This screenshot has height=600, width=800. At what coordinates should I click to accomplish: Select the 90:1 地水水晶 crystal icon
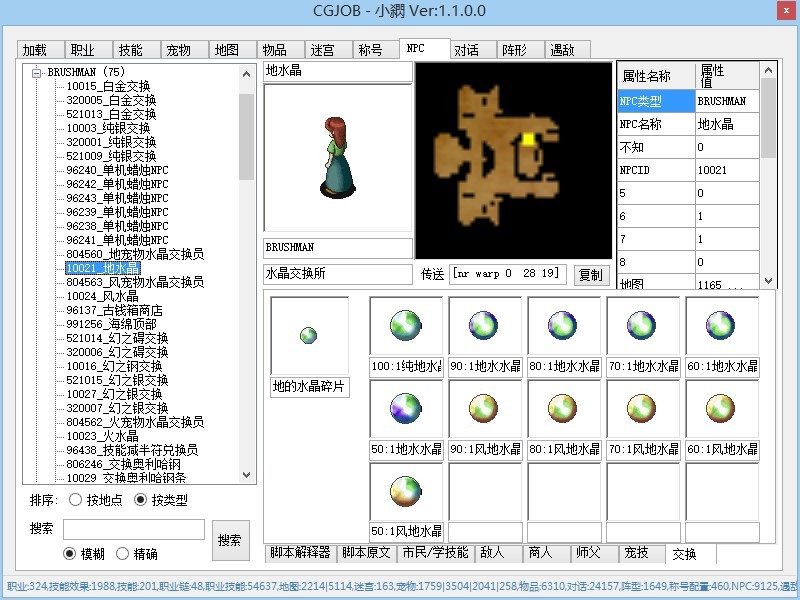click(x=484, y=326)
